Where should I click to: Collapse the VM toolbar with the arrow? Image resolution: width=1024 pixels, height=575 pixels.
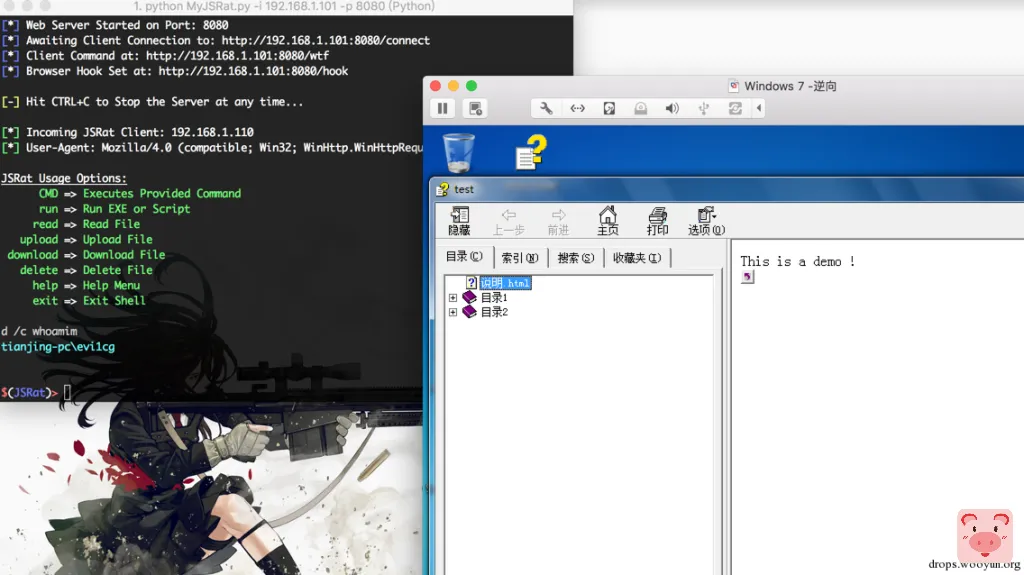point(759,108)
